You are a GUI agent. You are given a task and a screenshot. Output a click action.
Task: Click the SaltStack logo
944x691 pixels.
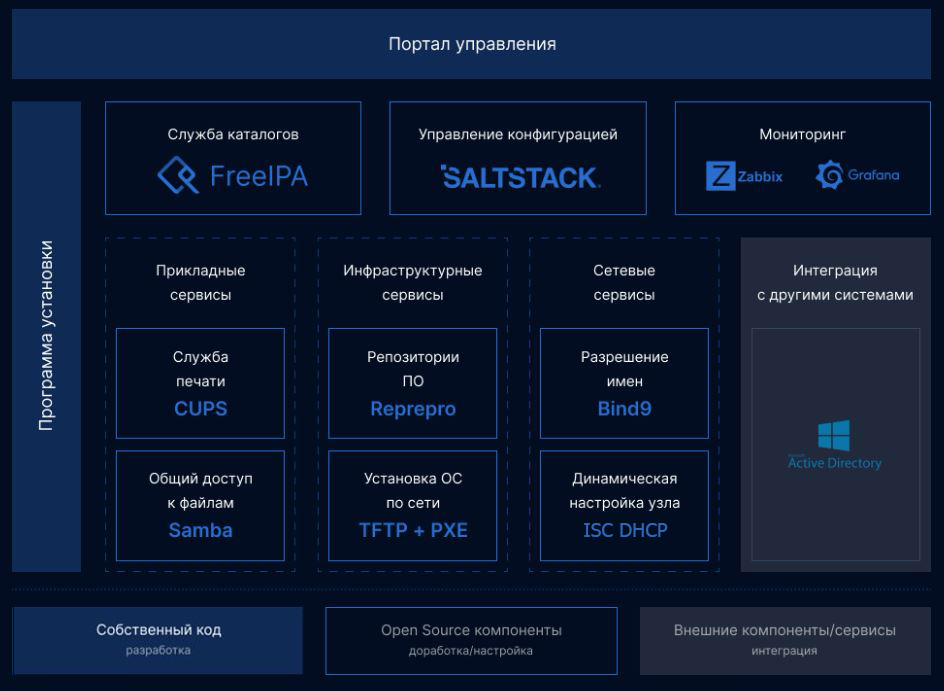(x=521, y=177)
